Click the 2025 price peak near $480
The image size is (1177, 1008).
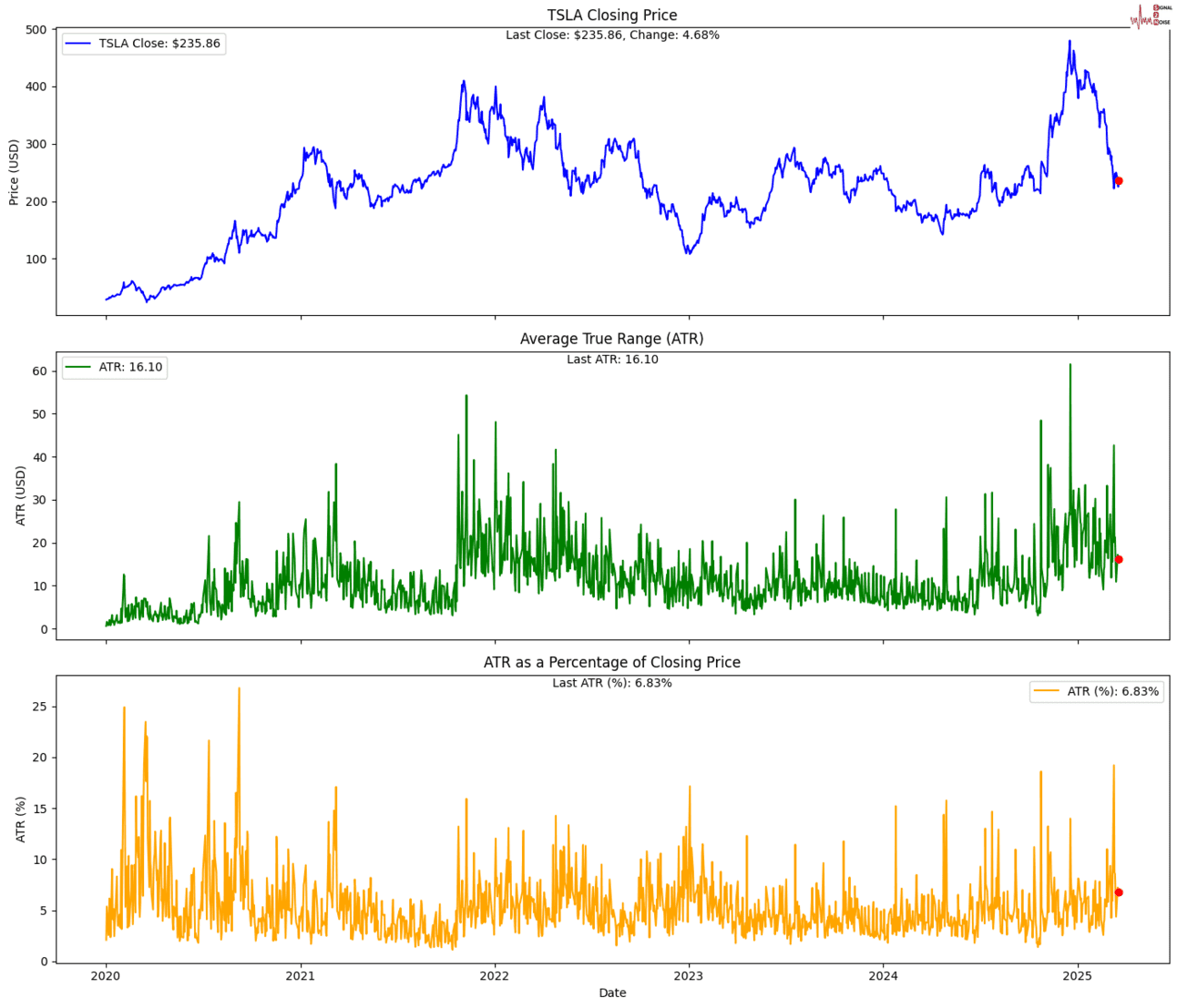click(1069, 40)
